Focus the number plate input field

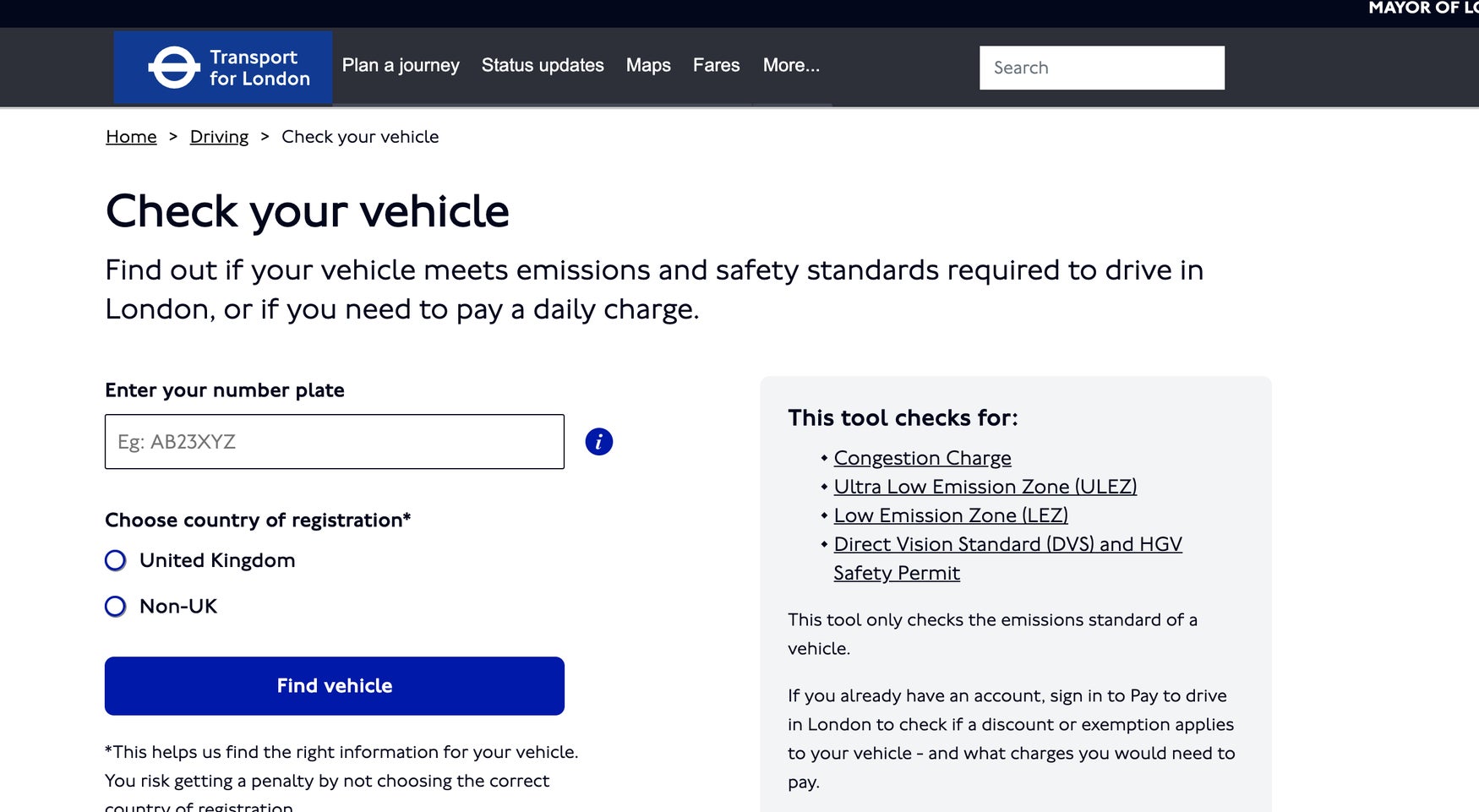click(335, 442)
